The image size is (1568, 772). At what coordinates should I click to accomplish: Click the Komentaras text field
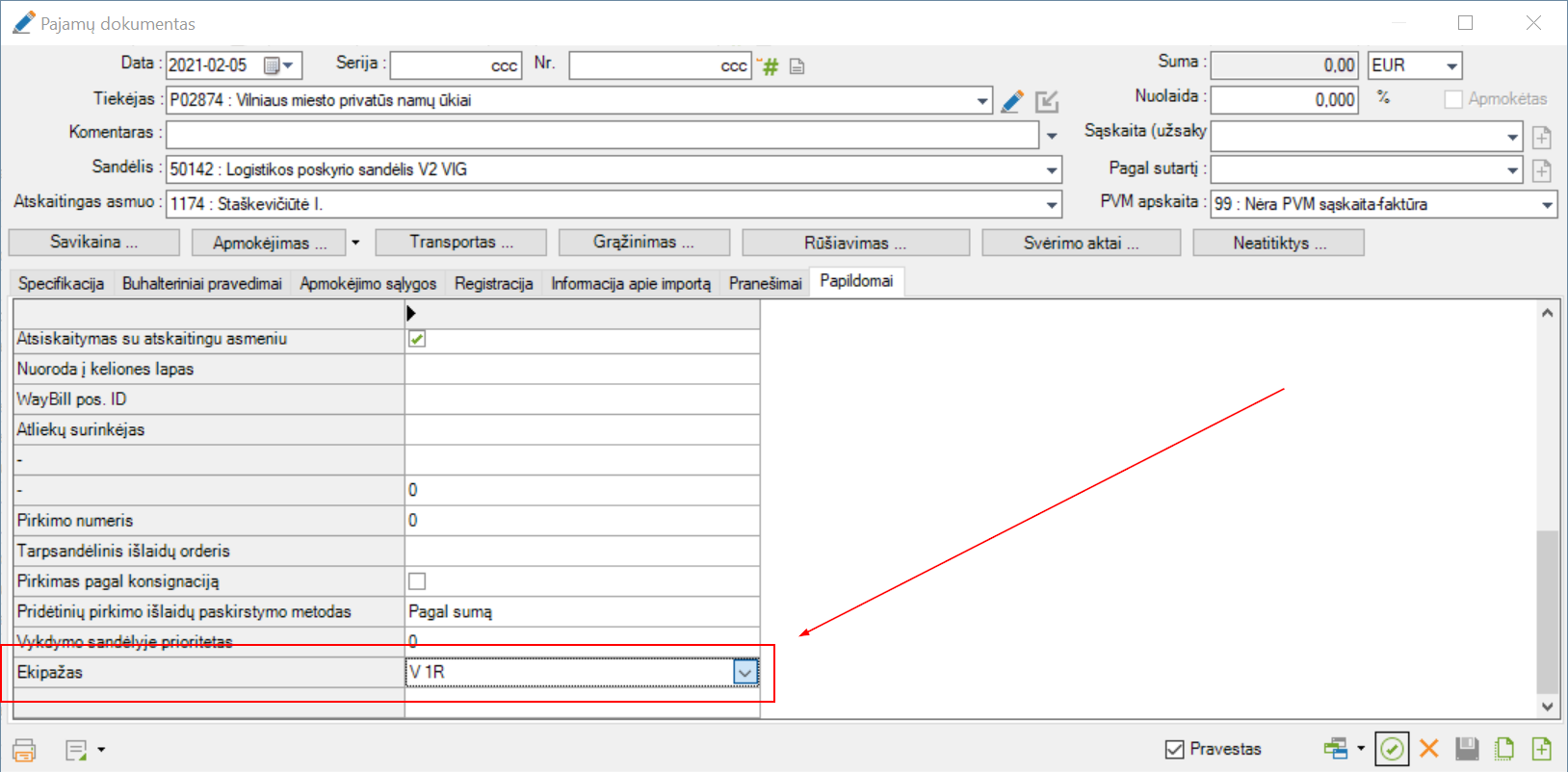tap(603, 135)
